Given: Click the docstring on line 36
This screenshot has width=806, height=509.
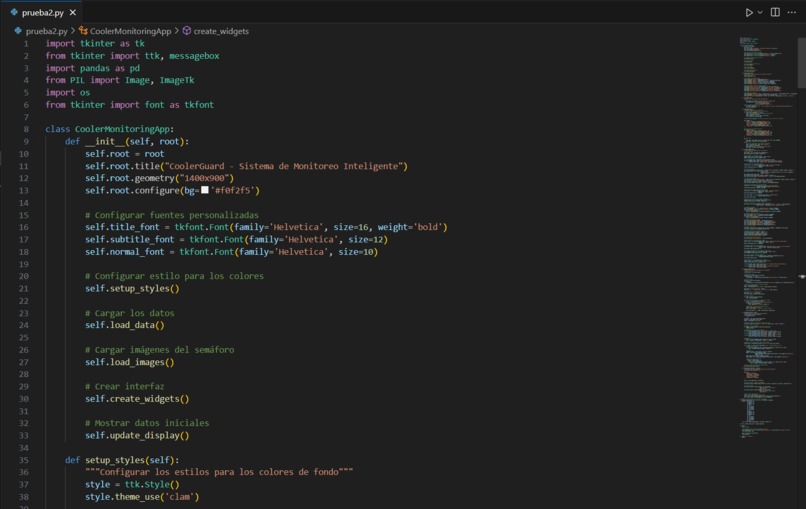Looking at the screenshot, I should coord(219,472).
